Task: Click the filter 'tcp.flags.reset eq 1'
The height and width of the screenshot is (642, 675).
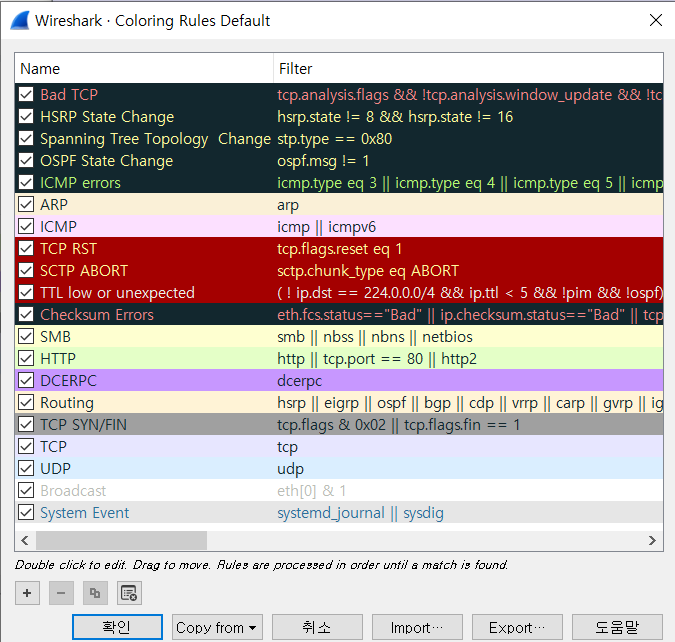Action: (x=339, y=248)
